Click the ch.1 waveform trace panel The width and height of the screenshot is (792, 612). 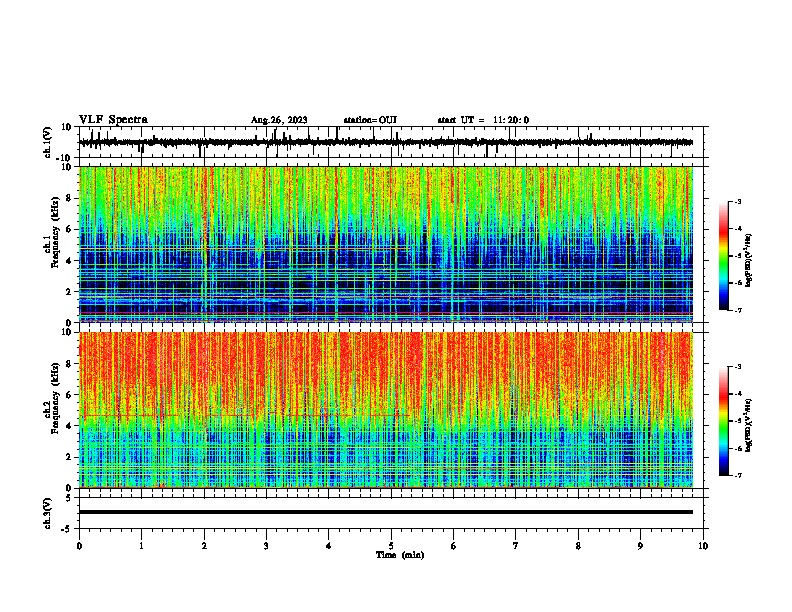tap(391, 142)
